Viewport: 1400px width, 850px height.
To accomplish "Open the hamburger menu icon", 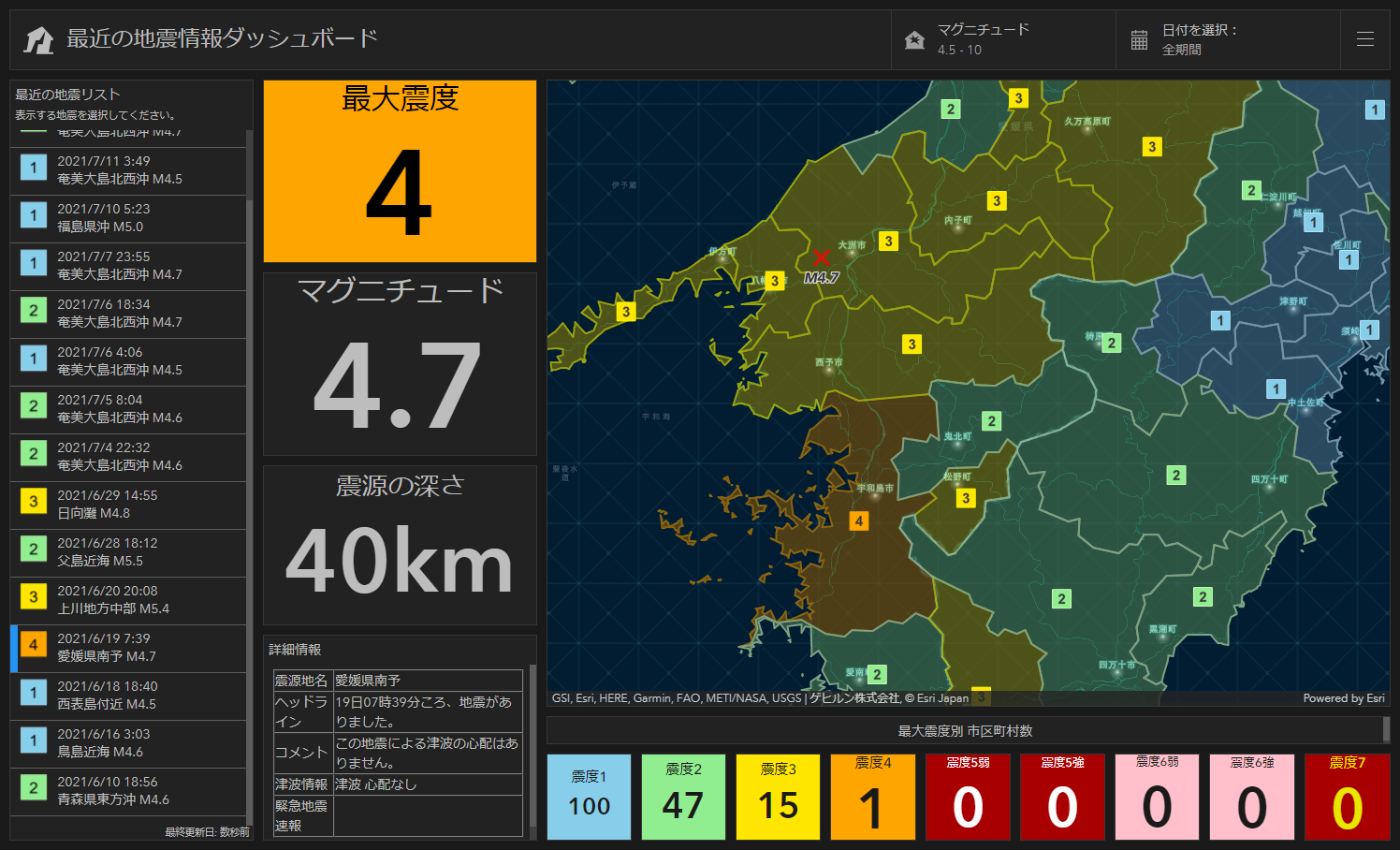I will [x=1364, y=39].
